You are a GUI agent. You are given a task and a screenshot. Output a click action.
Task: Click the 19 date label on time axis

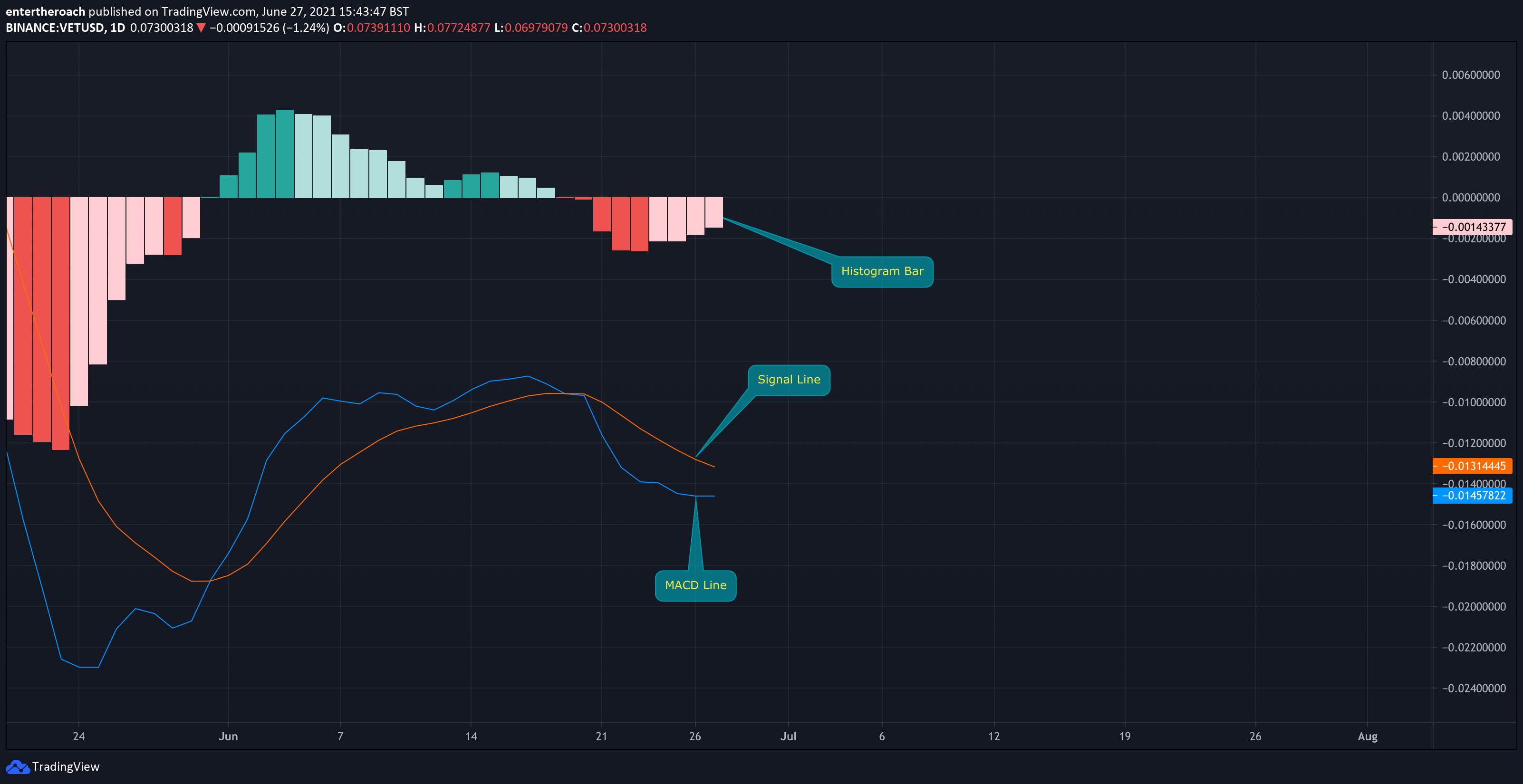1125,737
